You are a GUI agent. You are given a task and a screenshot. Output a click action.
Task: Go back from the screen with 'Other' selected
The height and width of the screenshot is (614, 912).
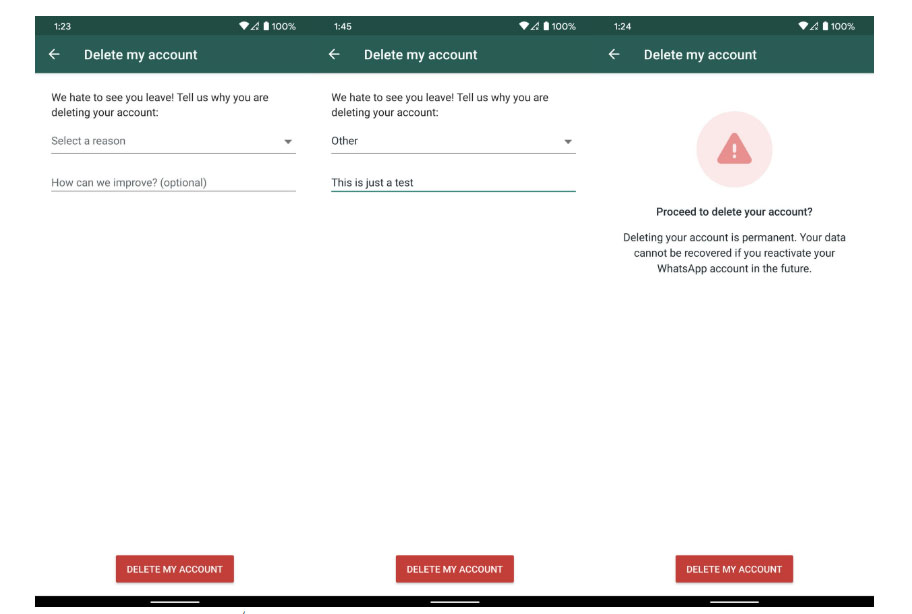tap(334, 55)
